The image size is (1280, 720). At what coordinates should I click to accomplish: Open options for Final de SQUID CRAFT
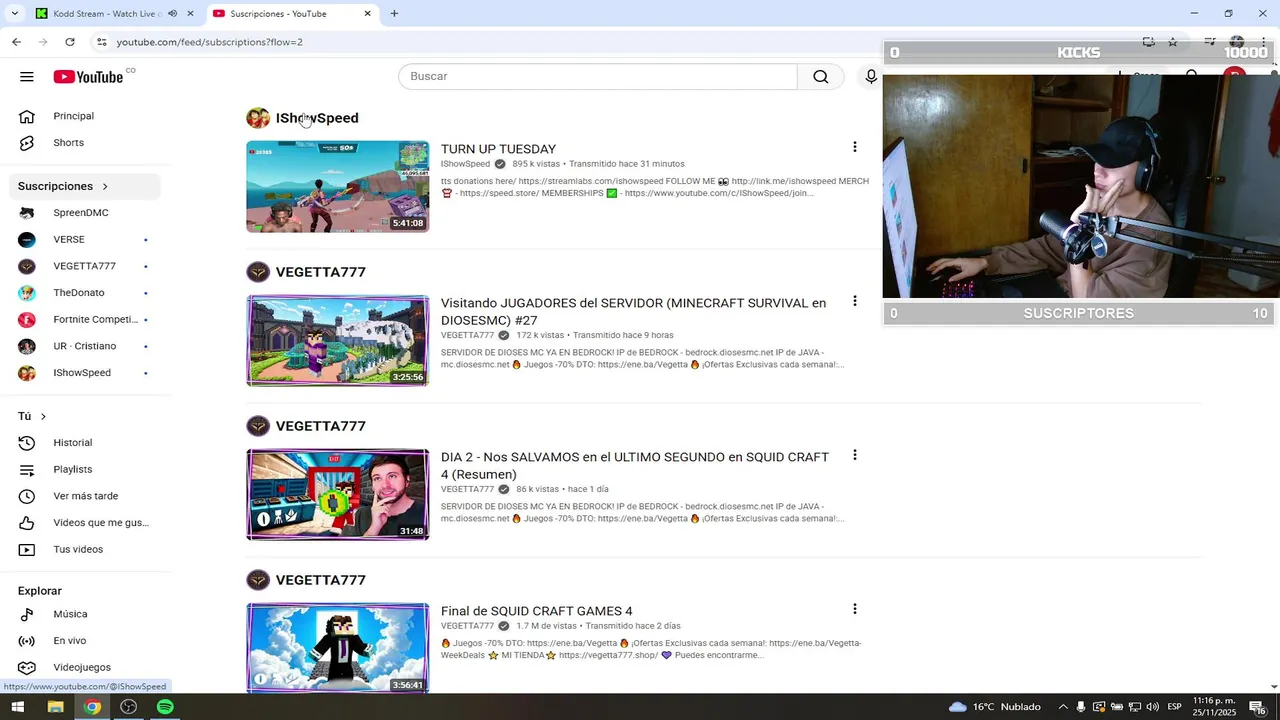click(x=854, y=609)
